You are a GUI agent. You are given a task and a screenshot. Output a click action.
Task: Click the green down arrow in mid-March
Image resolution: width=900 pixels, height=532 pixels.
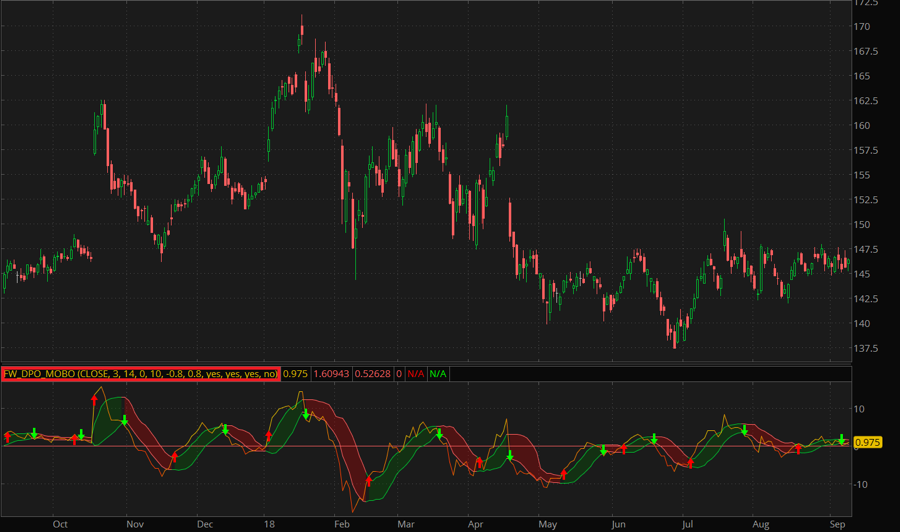tap(439, 434)
